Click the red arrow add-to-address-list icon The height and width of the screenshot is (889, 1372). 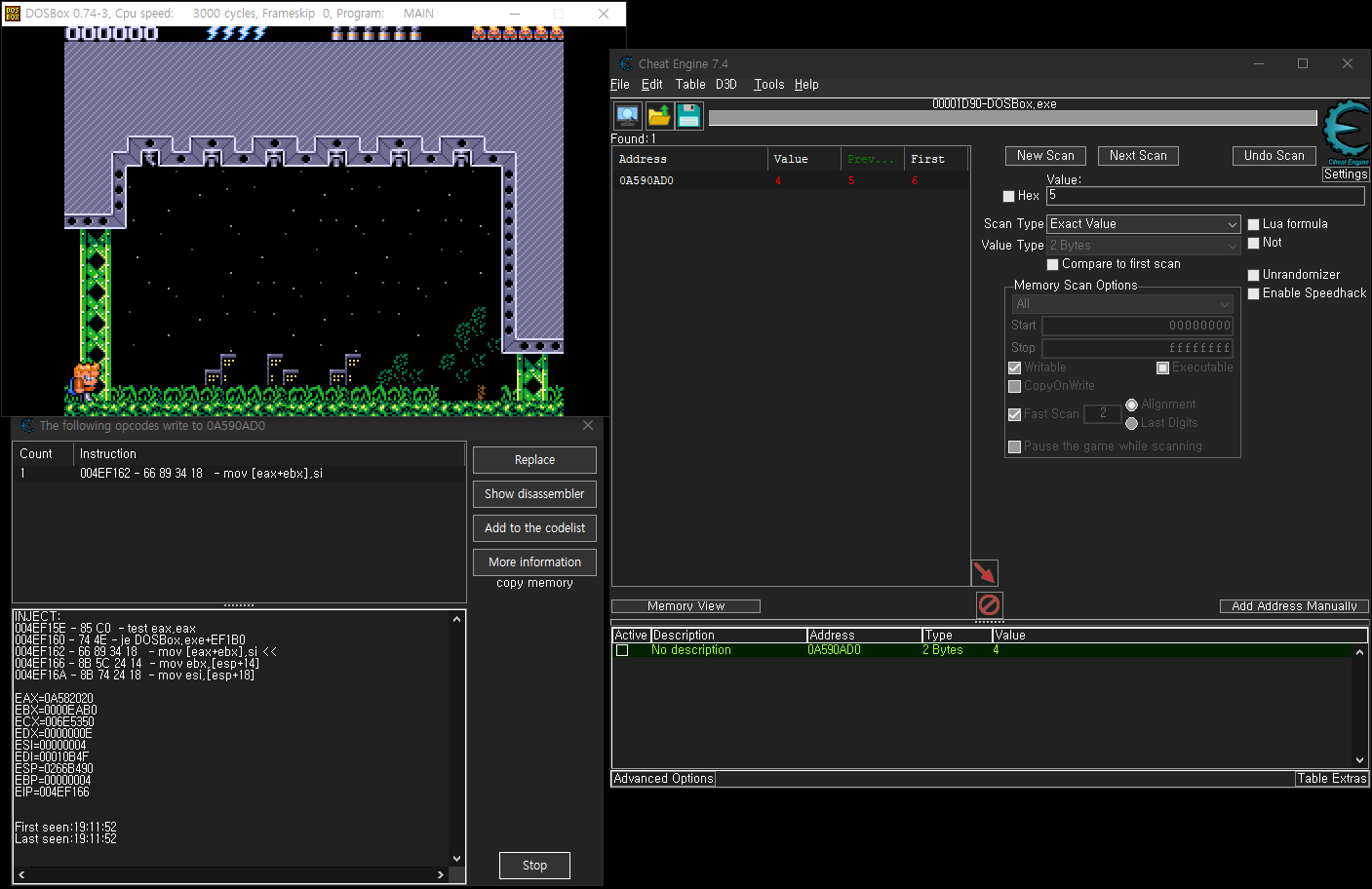pyautogui.click(x=985, y=572)
